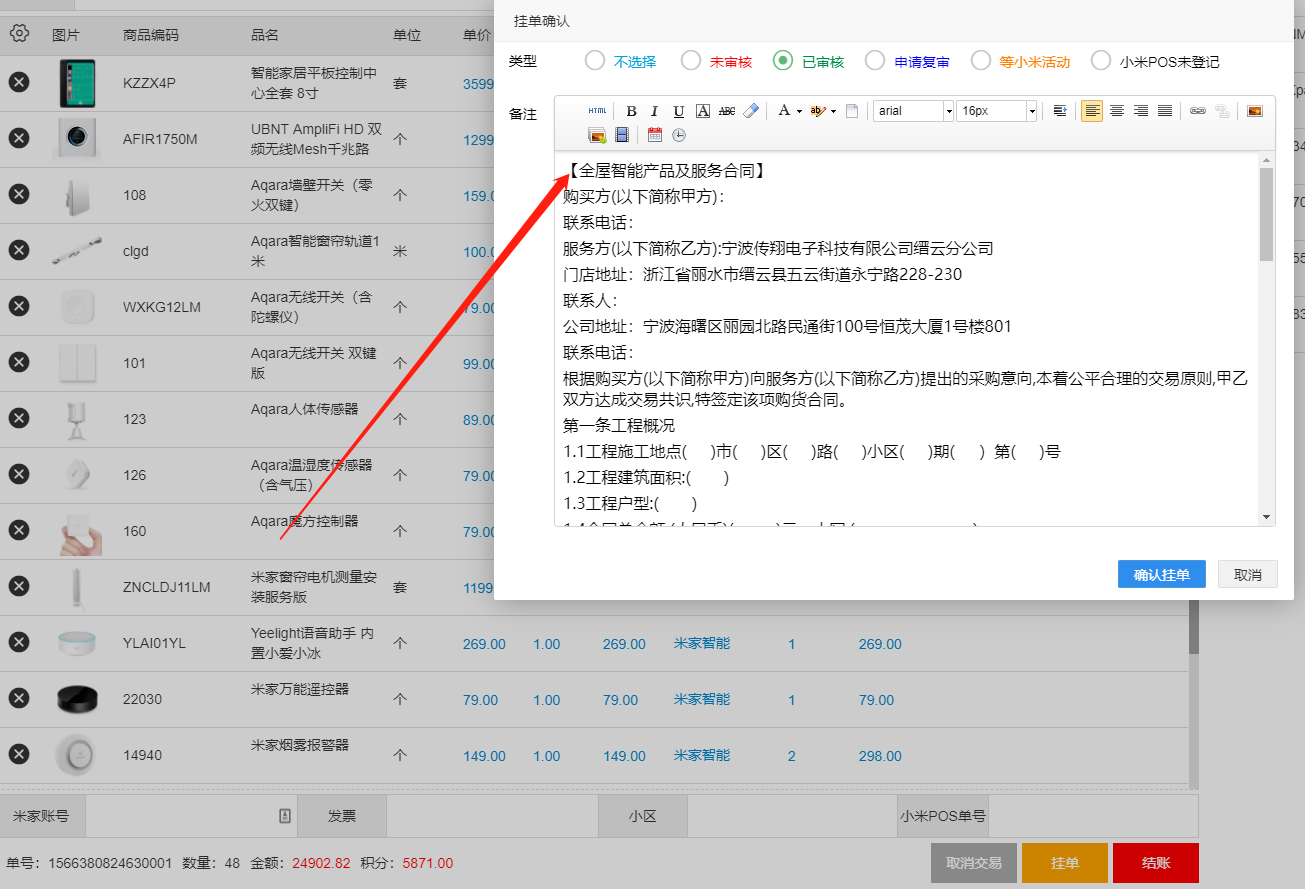The width and height of the screenshot is (1305, 889).
Task: Align text left in editor
Action: (x=1092, y=111)
